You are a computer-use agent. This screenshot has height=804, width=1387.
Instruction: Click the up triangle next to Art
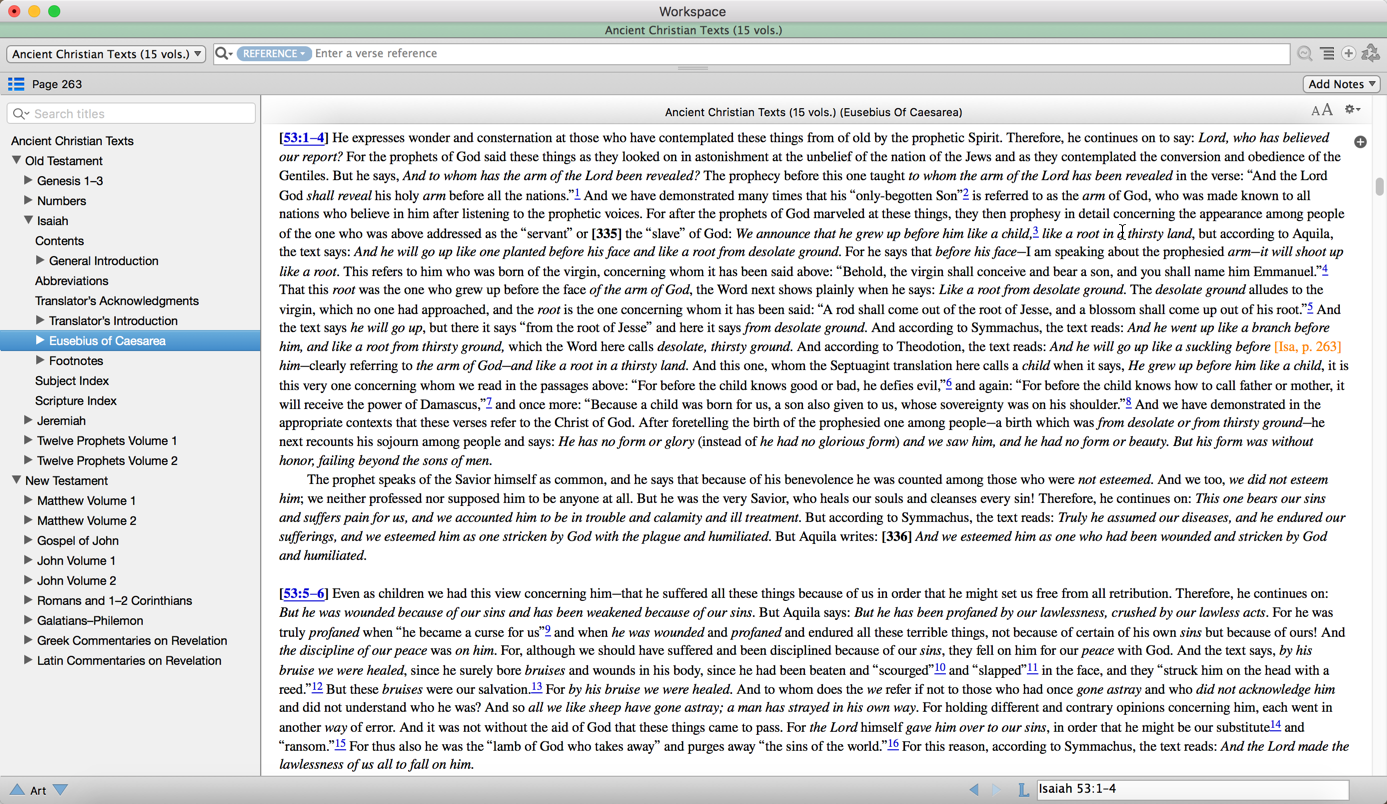[17, 790]
